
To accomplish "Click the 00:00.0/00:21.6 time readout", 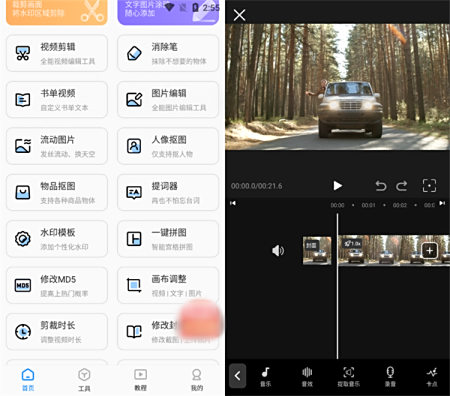I will tap(257, 186).
